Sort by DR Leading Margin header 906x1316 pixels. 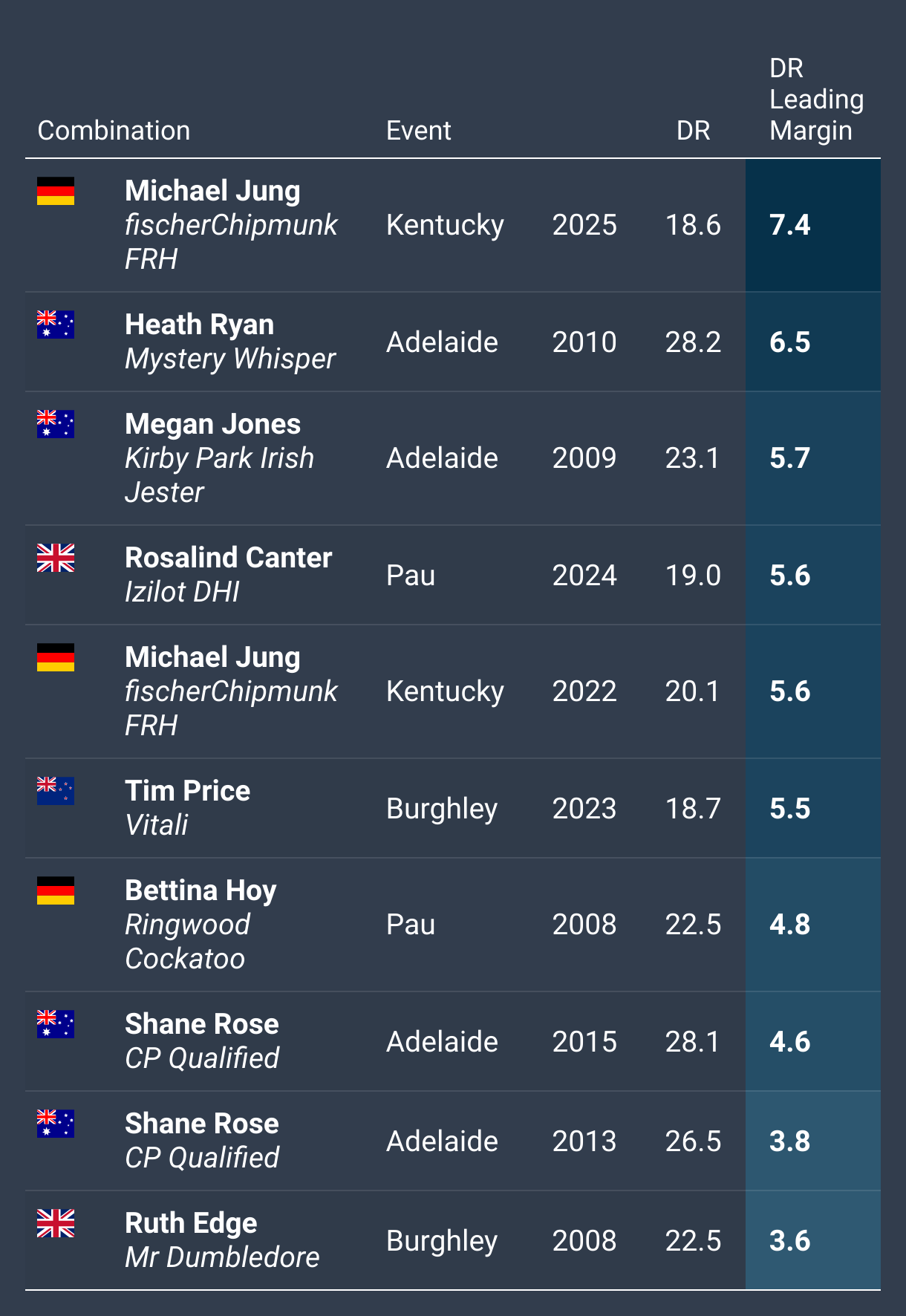point(816,100)
